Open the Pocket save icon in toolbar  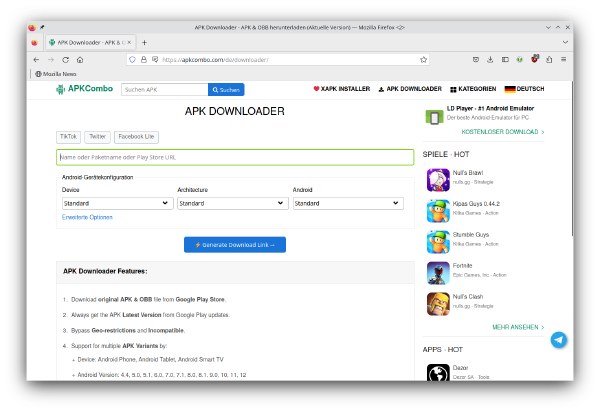[x=476, y=59]
